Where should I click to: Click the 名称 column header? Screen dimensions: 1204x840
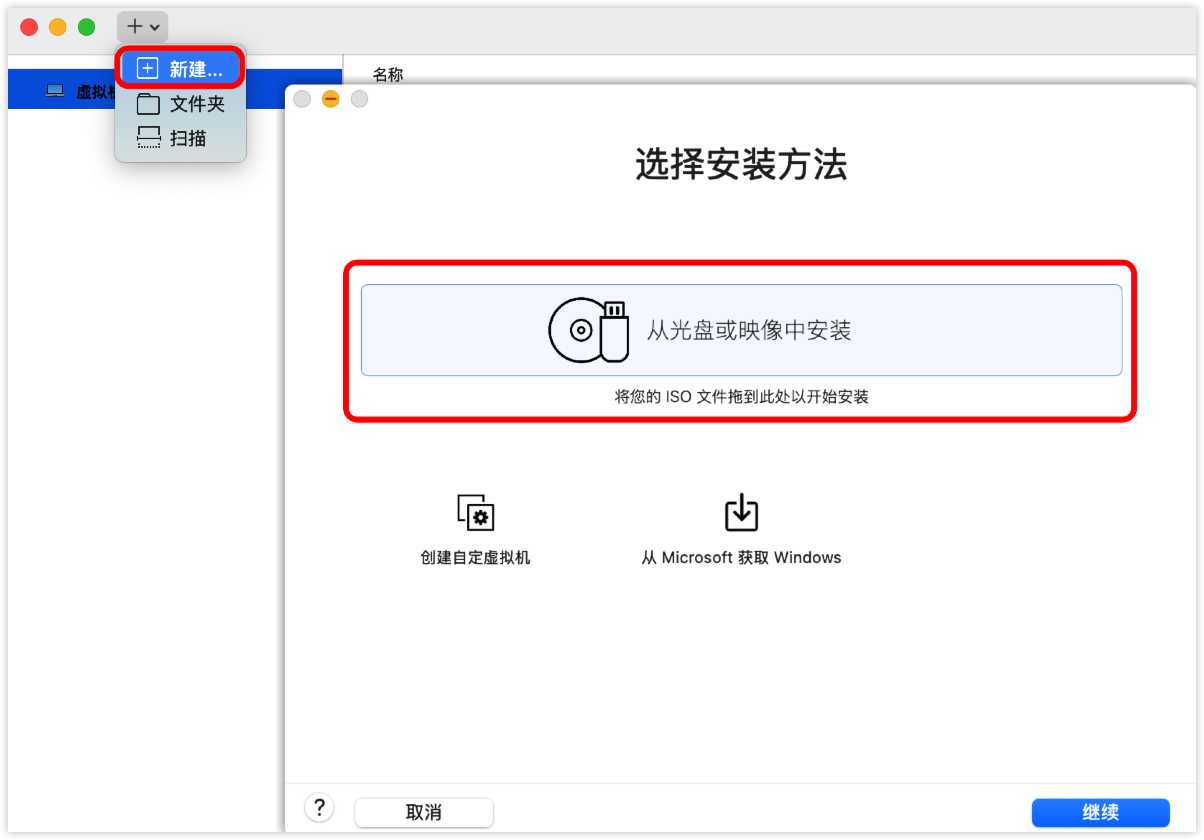[x=388, y=75]
